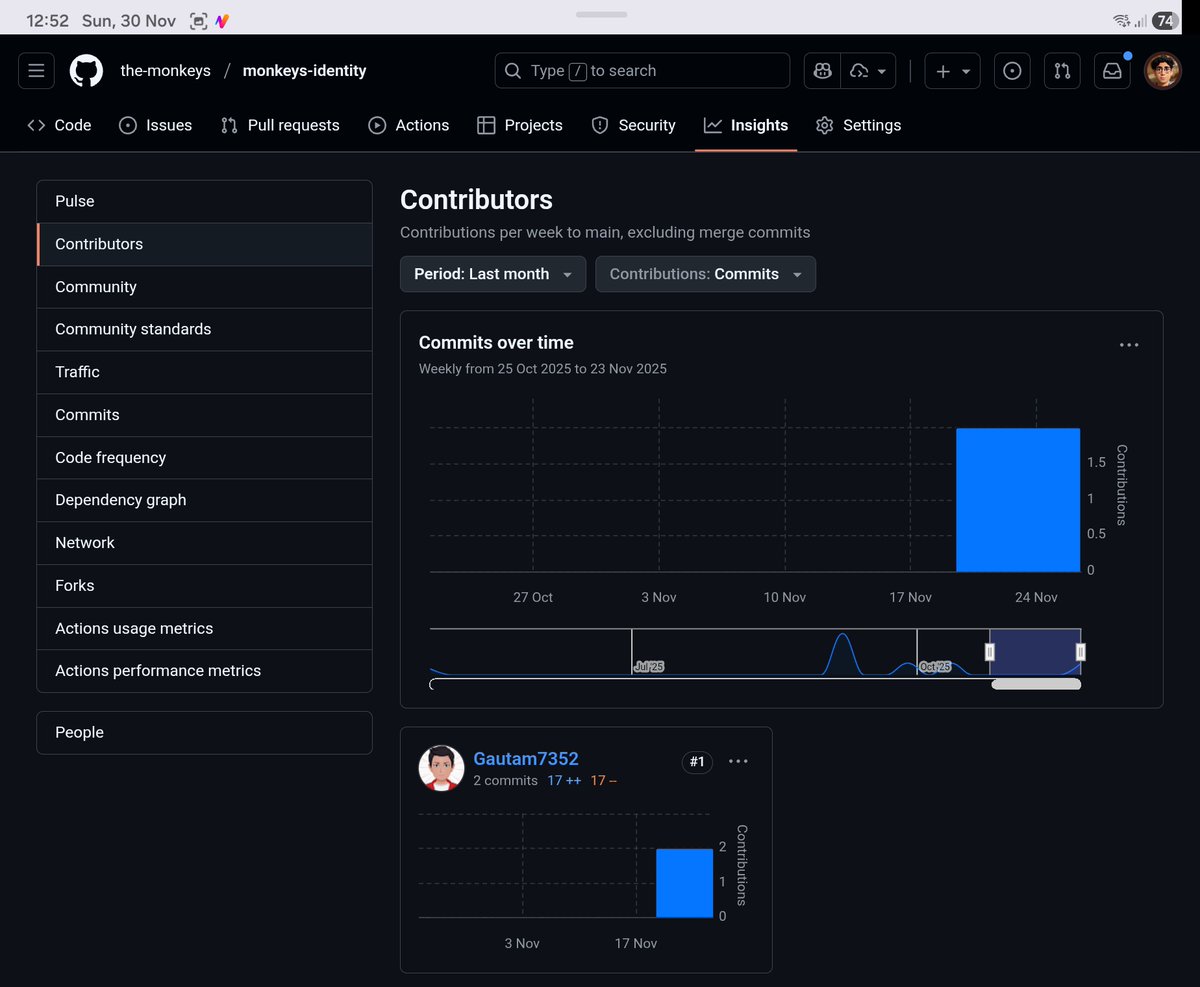Click Gautam7352 contributor avatar
1200x987 pixels.
coord(441,768)
